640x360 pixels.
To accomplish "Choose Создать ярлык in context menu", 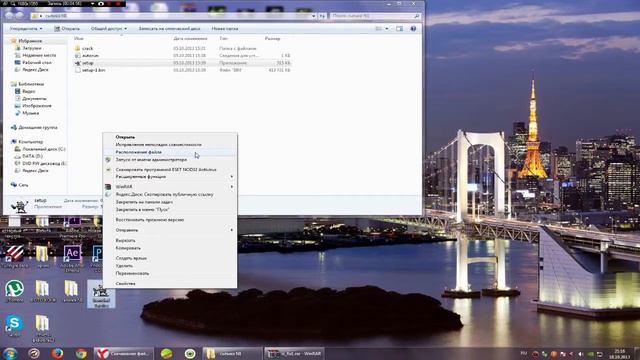I will click(170, 258).
